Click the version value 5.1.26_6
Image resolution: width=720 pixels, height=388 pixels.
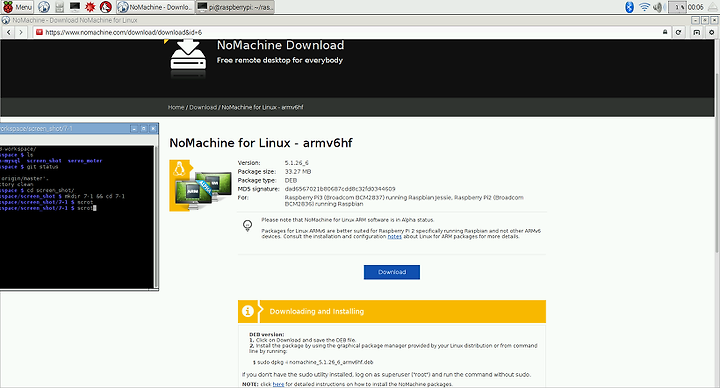[x=297, y=163]
